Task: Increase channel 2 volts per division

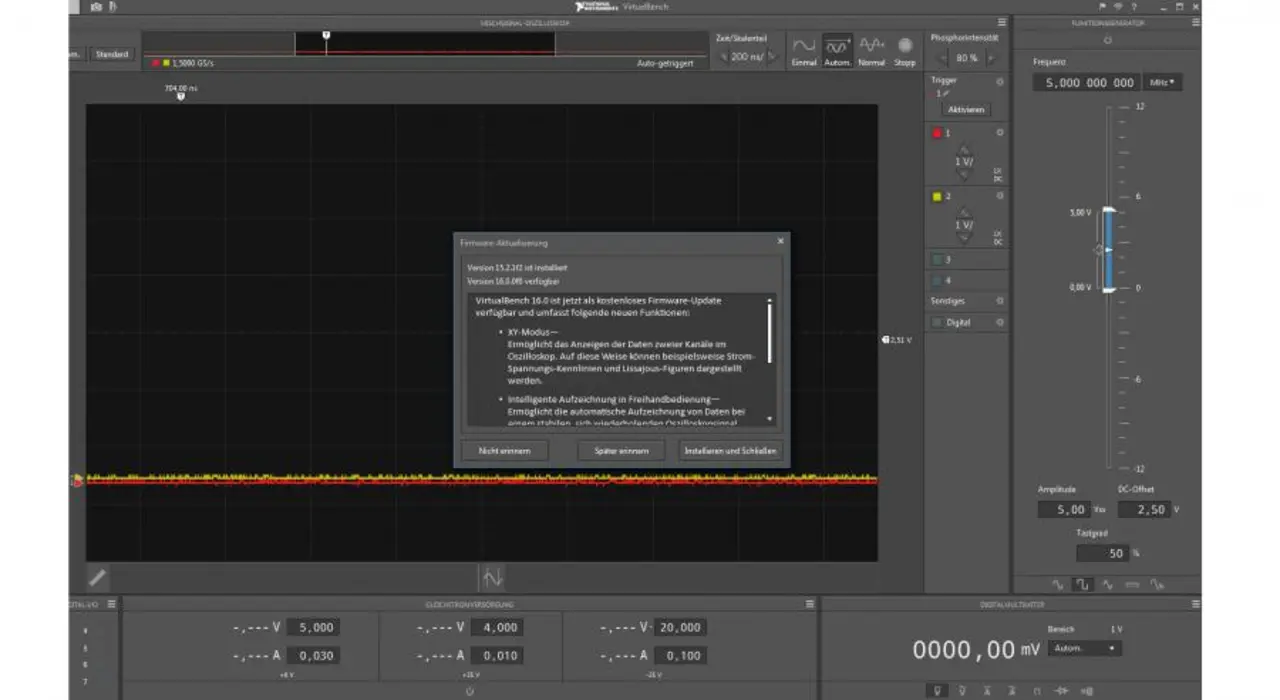Action: [964, 213]
